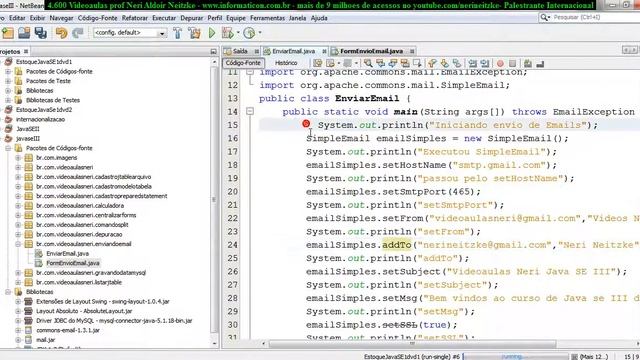Click the Redo arrow icon
The width and height of the screenshot is (640, 360).
[x=78, y=33]
